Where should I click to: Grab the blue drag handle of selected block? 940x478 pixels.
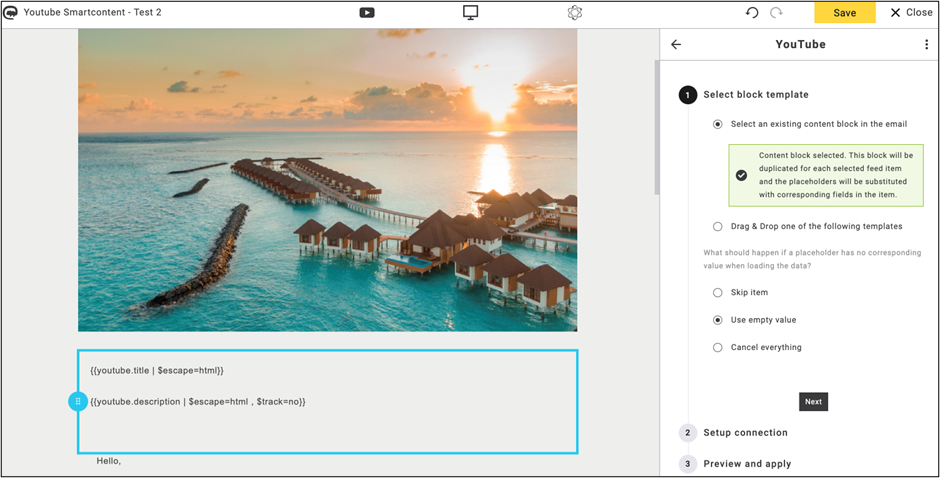[x=78, y=401]
